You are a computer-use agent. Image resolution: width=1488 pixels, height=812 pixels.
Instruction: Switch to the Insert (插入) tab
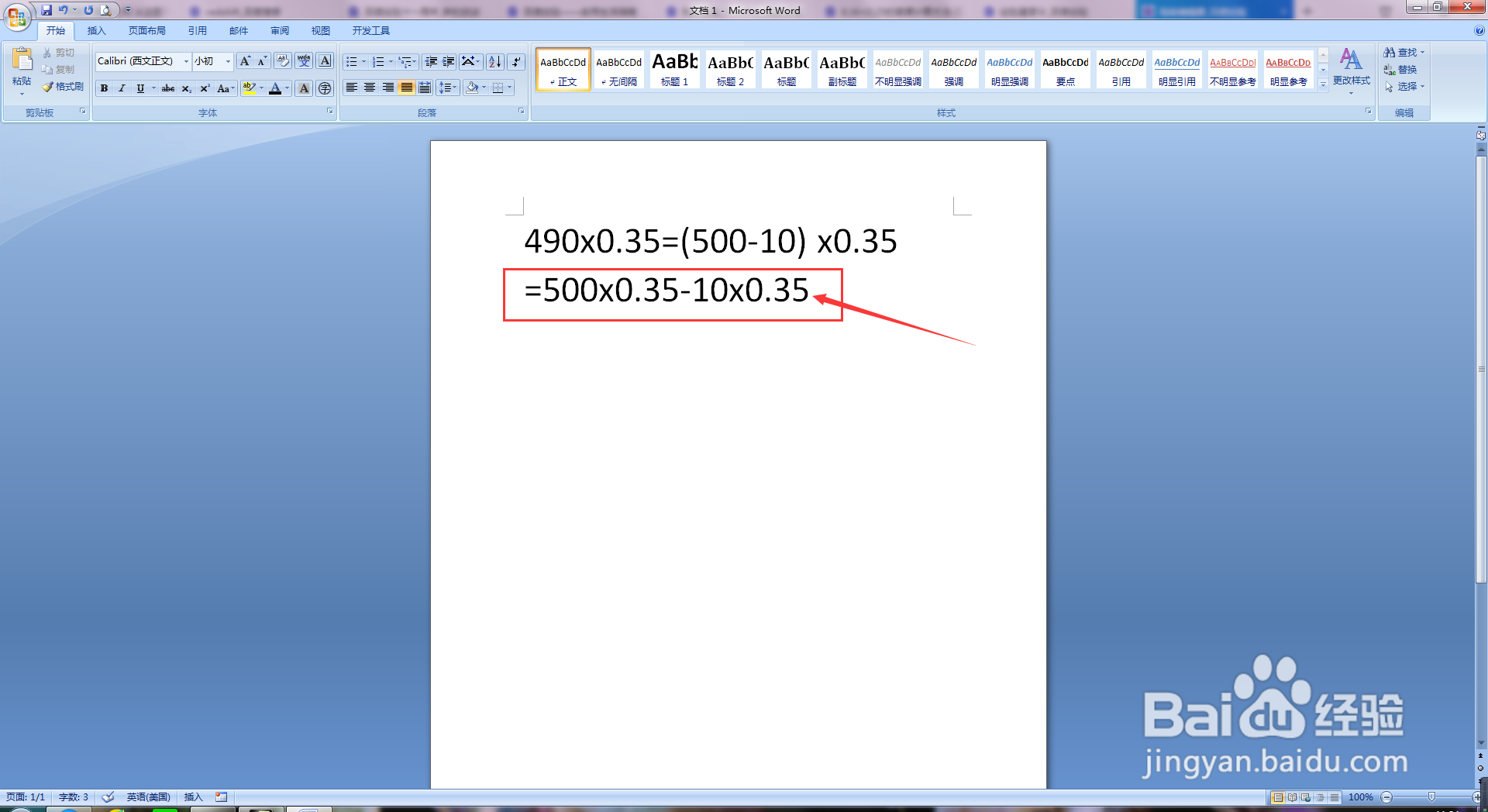[96, 31]
